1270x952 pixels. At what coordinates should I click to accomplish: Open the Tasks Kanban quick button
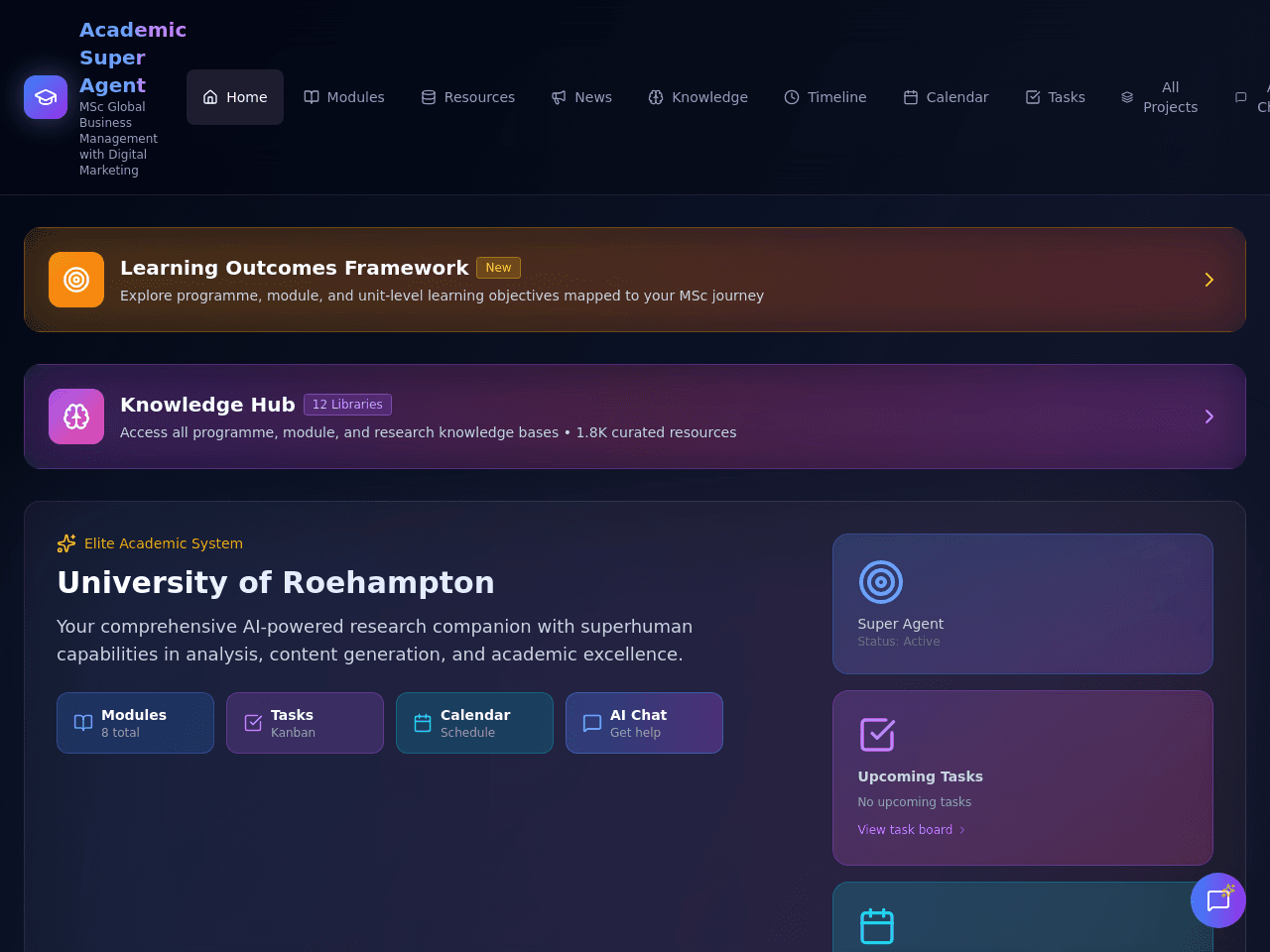(305, 723)
